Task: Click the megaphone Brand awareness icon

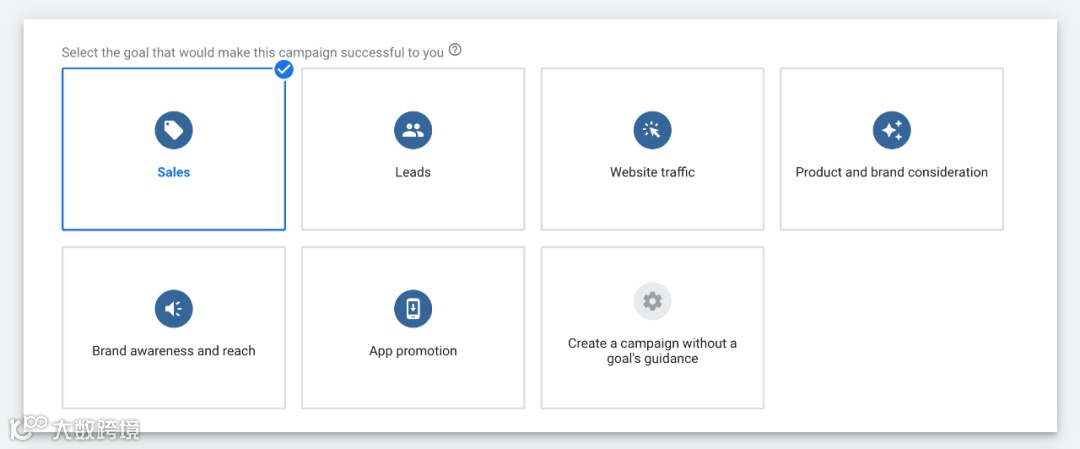Action: [x=173, y=309]
